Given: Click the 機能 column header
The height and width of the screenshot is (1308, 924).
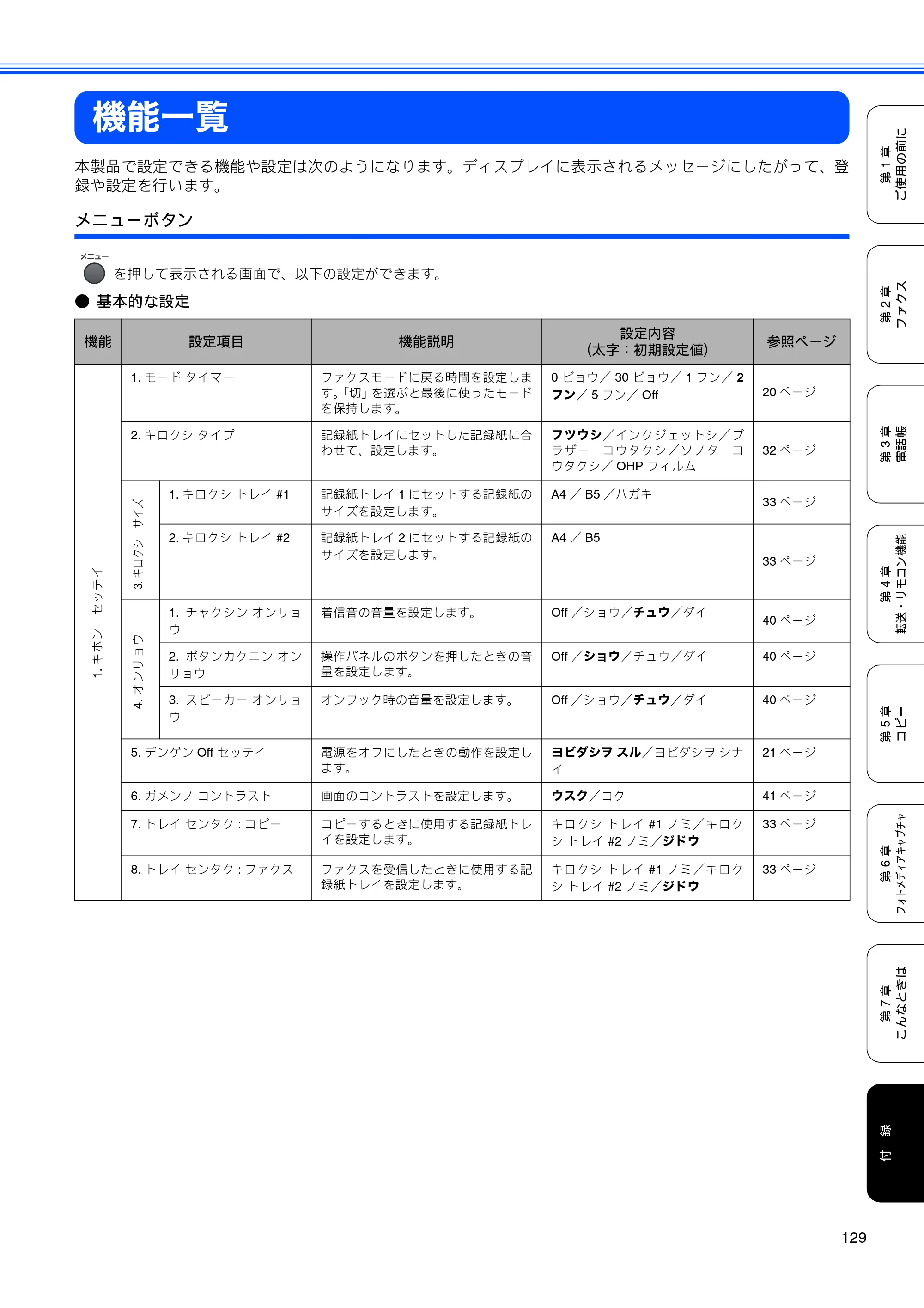Looking at the screenshot, I should click(98, 342).
